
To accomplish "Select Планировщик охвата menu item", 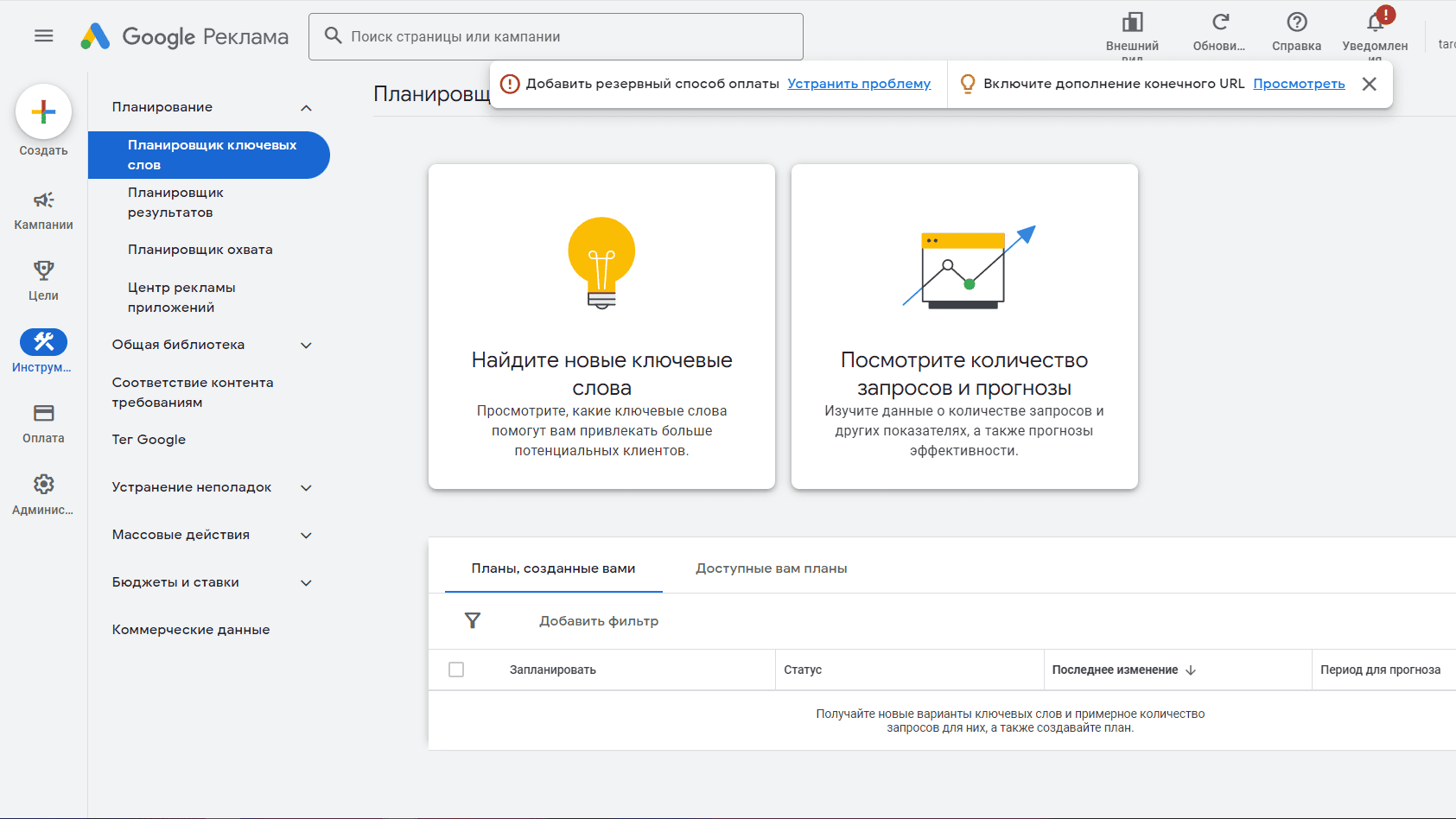I will [x=200, y=250].
